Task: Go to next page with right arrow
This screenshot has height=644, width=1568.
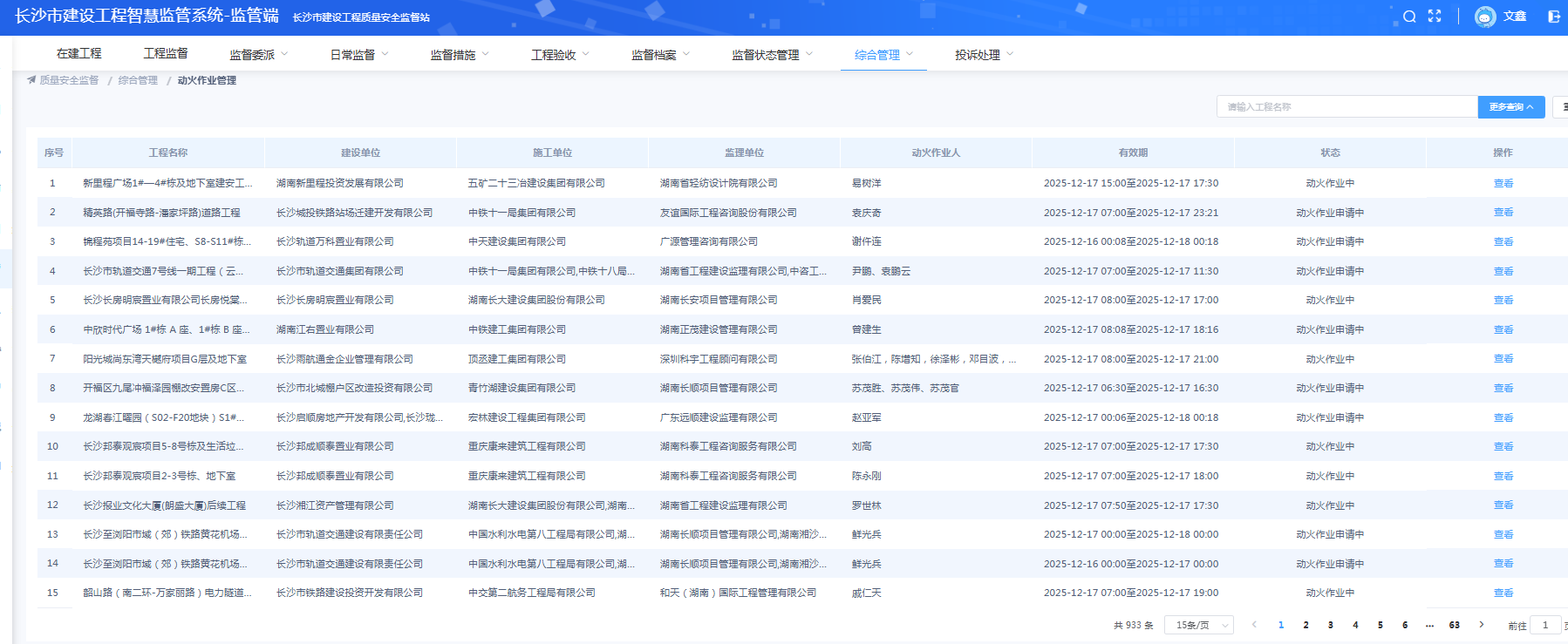Action: (x=1481, y=625)
